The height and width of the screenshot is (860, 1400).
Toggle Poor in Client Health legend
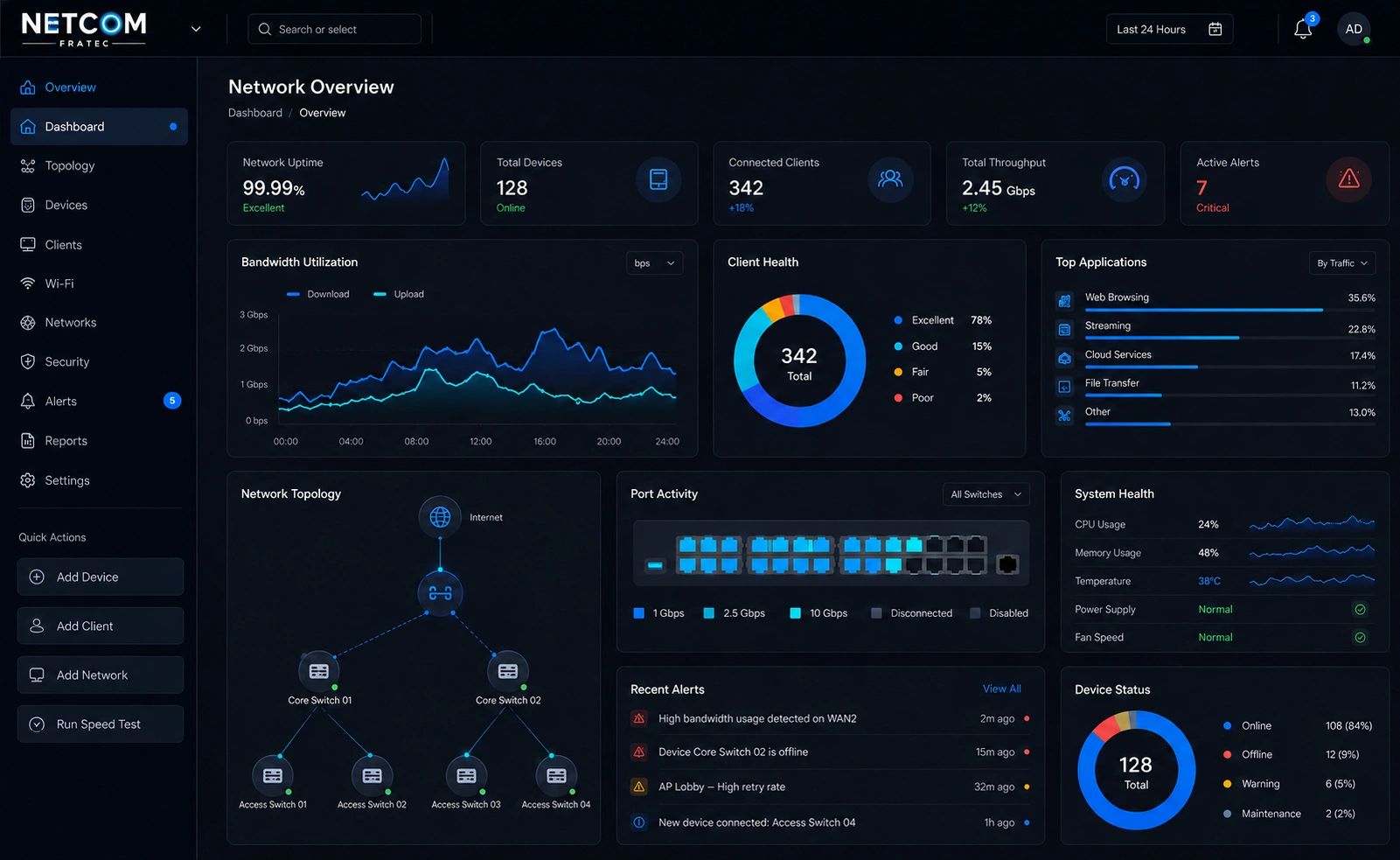[943, 398]
